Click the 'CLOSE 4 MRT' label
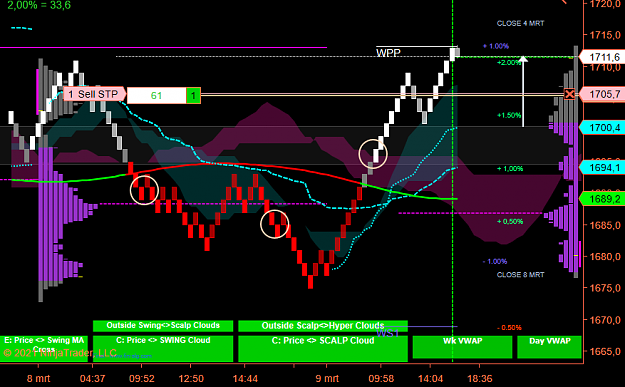This screenshot has height=387, width=625. pos(520,24)
